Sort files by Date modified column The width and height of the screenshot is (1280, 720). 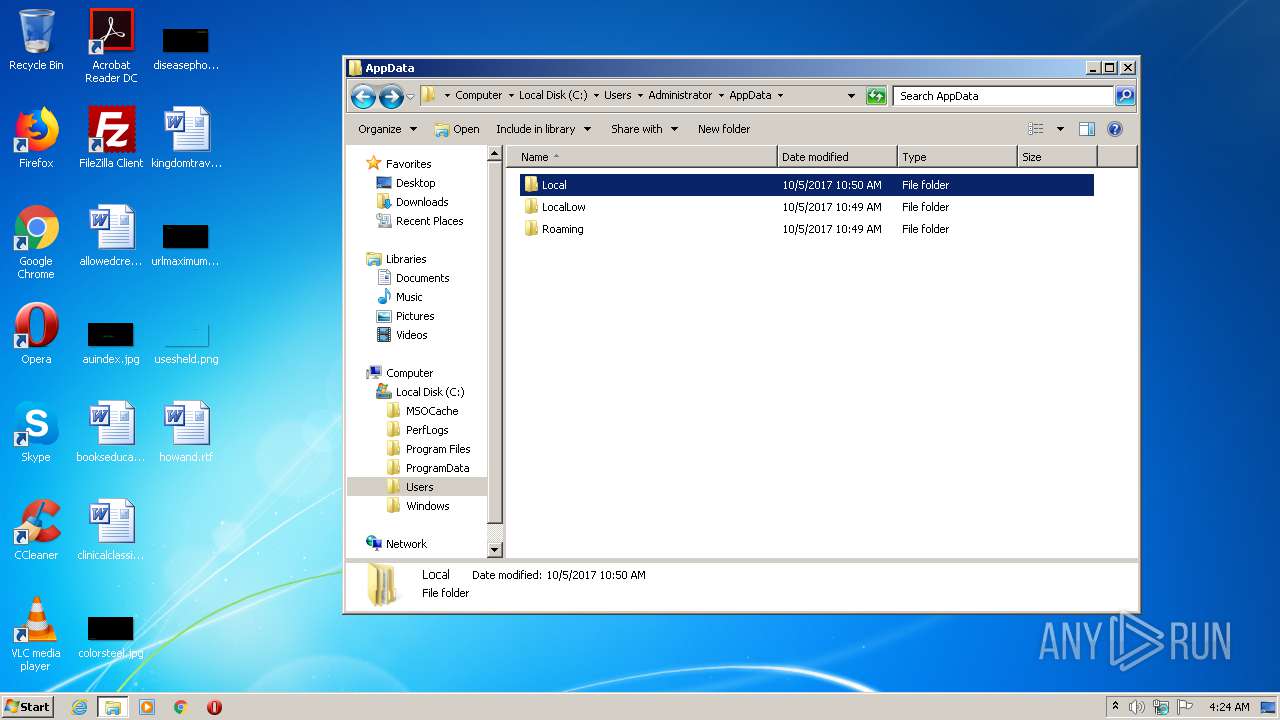(x=836, y=157)
